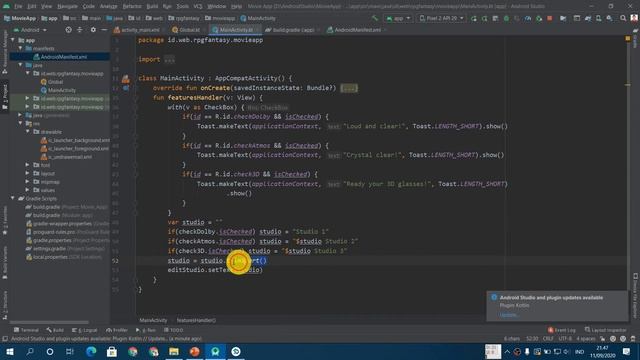The height and width of the screenshot is (360, 640).
Task: Collapse the java folder in project tree
Action: click(20, 65)
